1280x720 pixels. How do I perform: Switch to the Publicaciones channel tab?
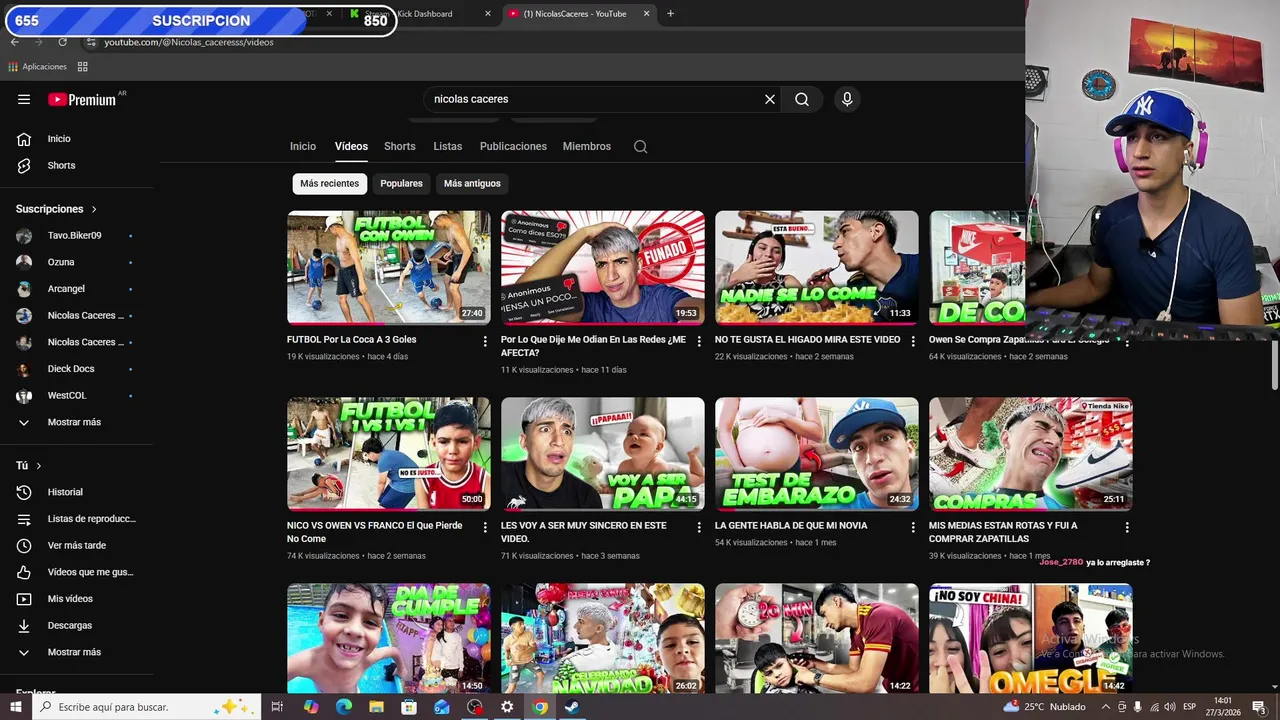(513, 146)
